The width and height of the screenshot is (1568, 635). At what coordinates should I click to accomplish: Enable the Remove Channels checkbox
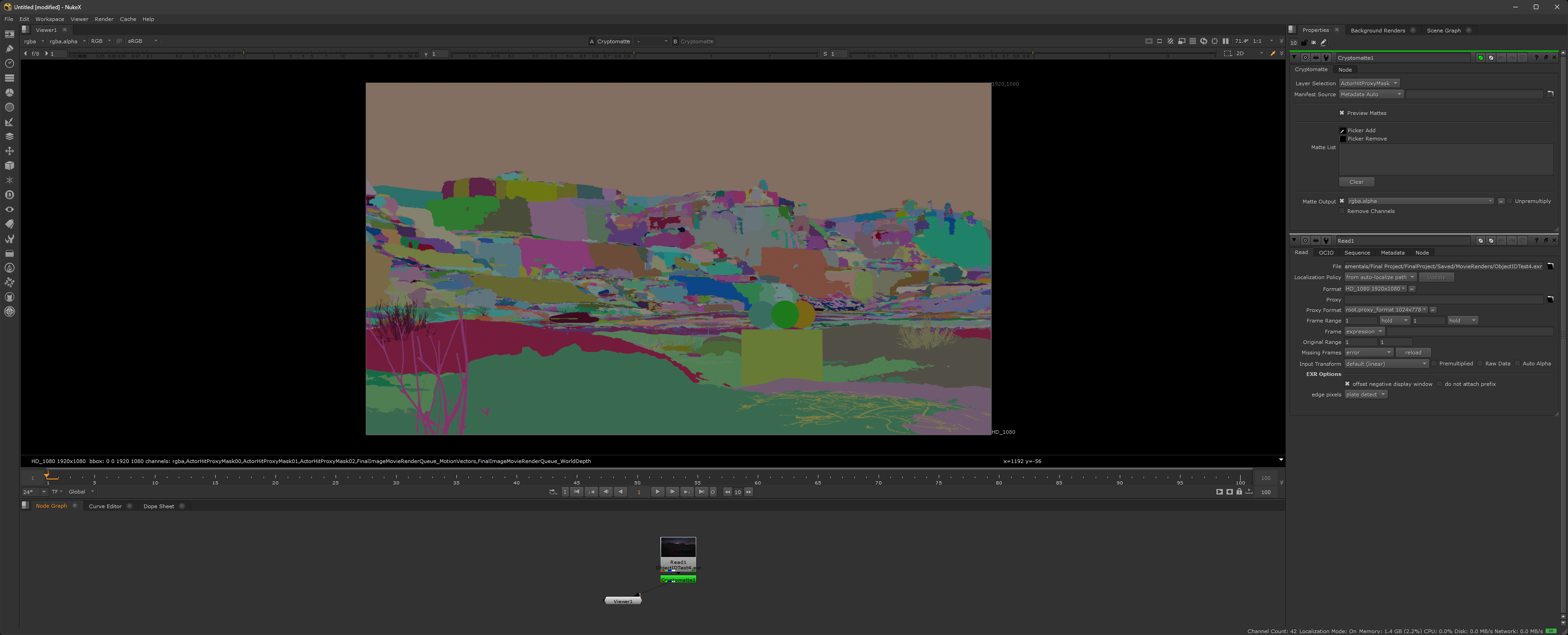(1341, 211)
